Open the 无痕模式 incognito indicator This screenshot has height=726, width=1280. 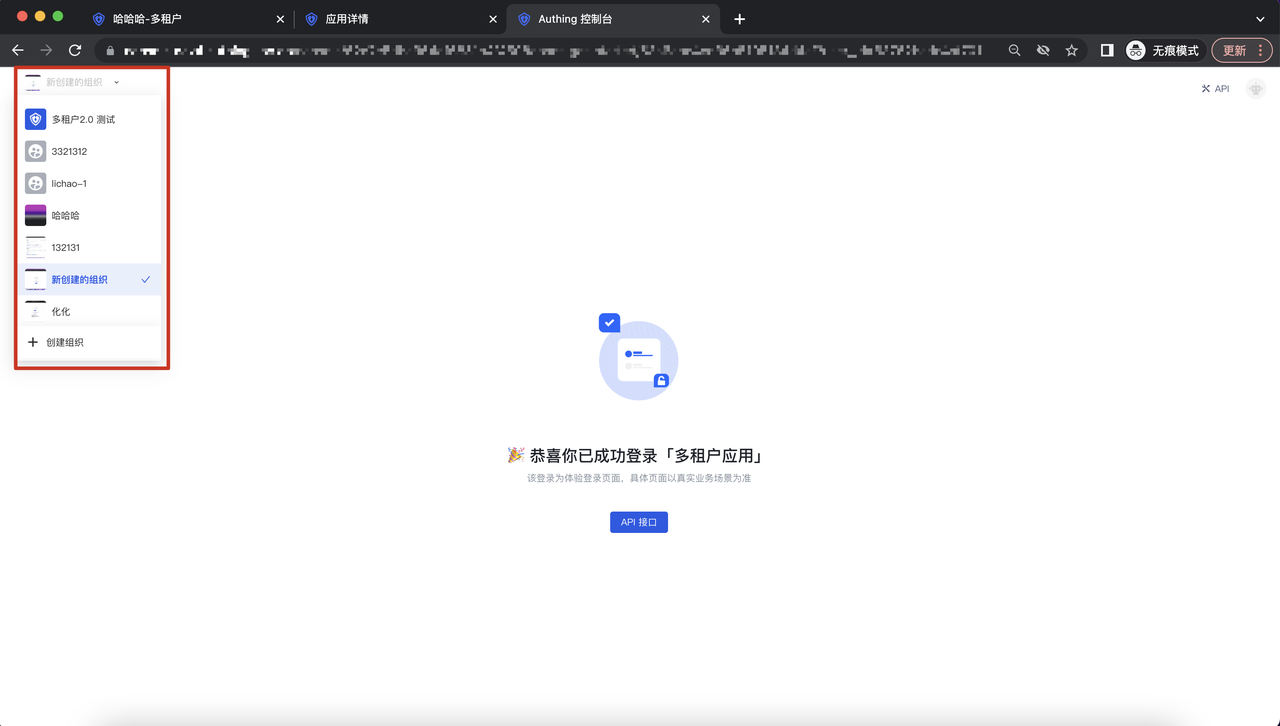[x=1163, y=50]
